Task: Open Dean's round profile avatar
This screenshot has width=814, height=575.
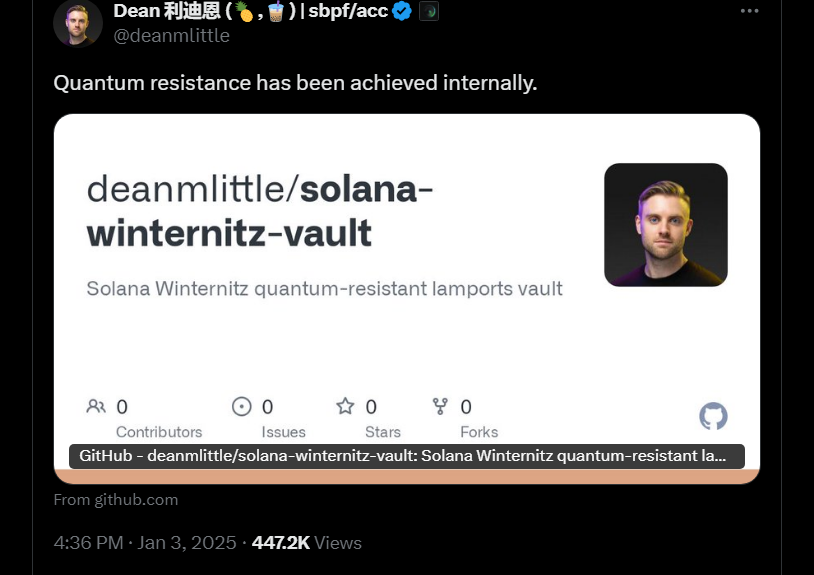Action: (x=78, y=23)
